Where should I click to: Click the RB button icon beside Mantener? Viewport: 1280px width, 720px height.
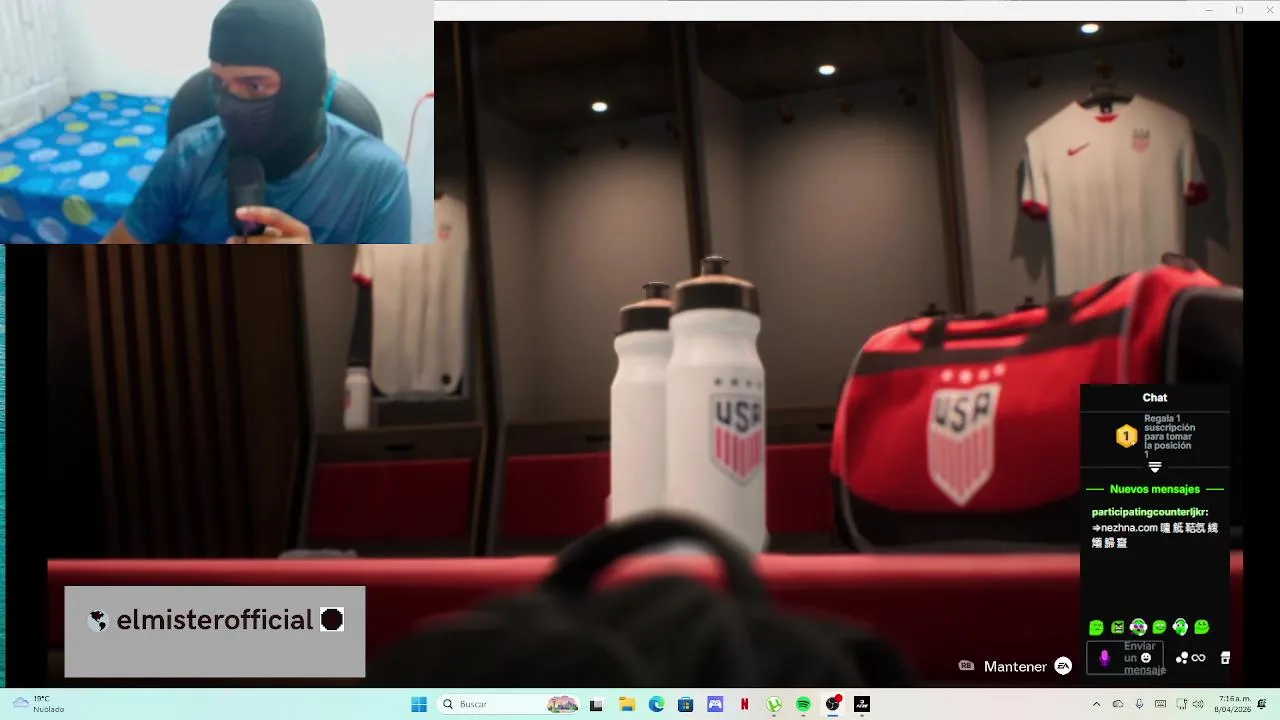[966, 665]
